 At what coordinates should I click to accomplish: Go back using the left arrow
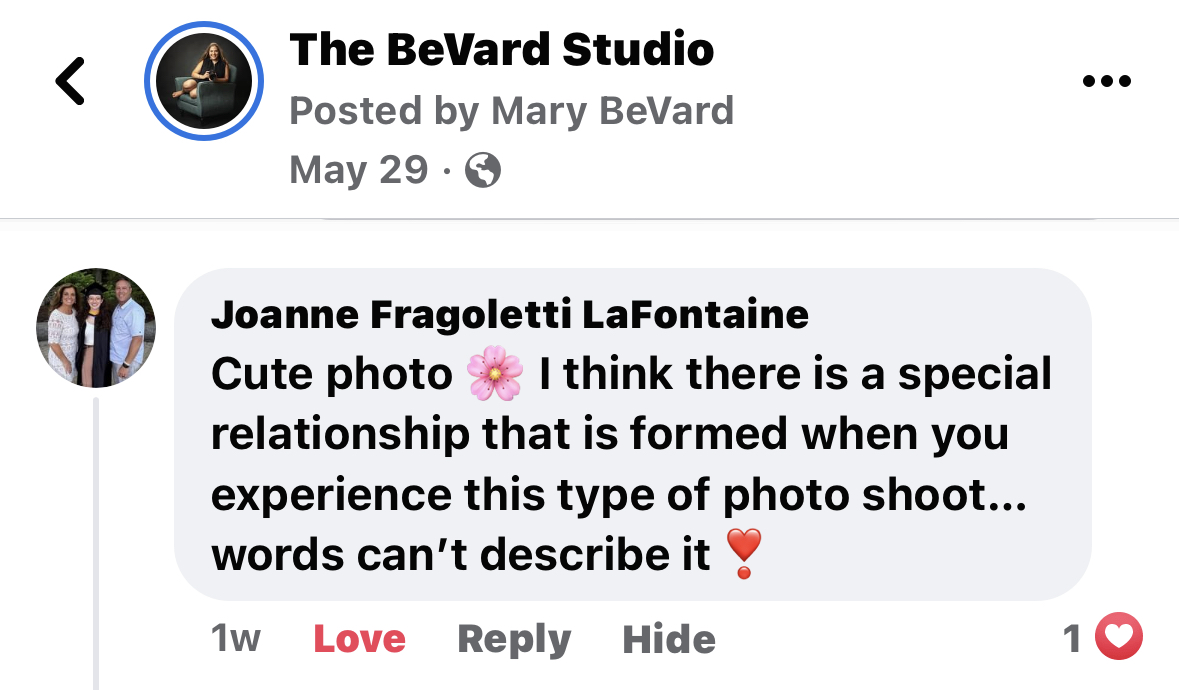[71, 80]
